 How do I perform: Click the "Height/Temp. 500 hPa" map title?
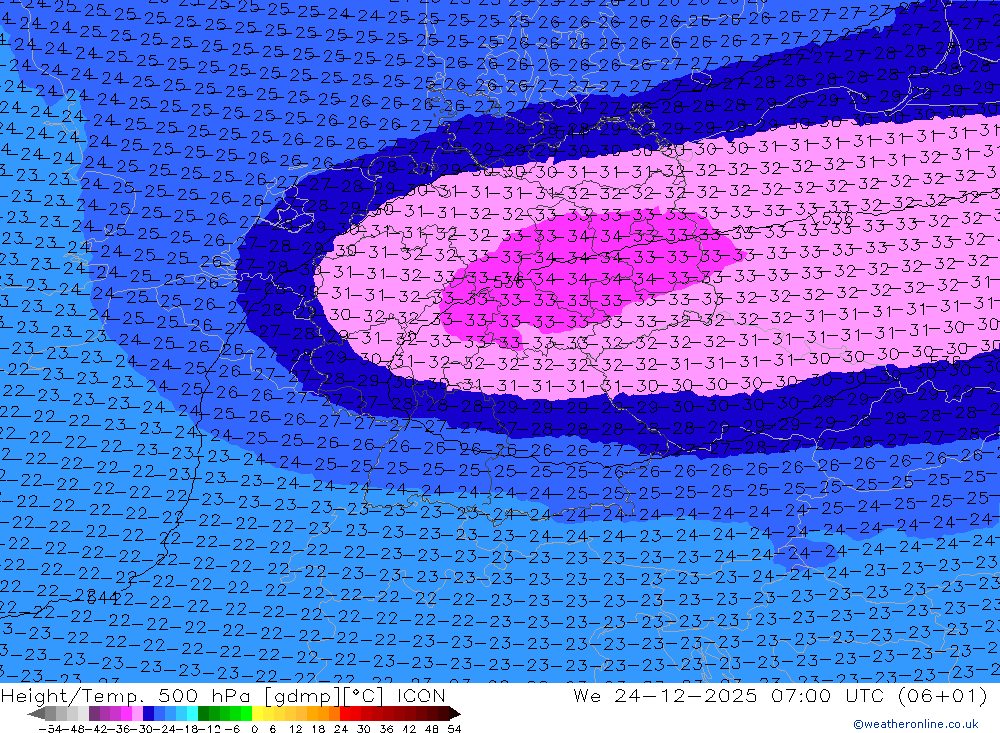128,695
